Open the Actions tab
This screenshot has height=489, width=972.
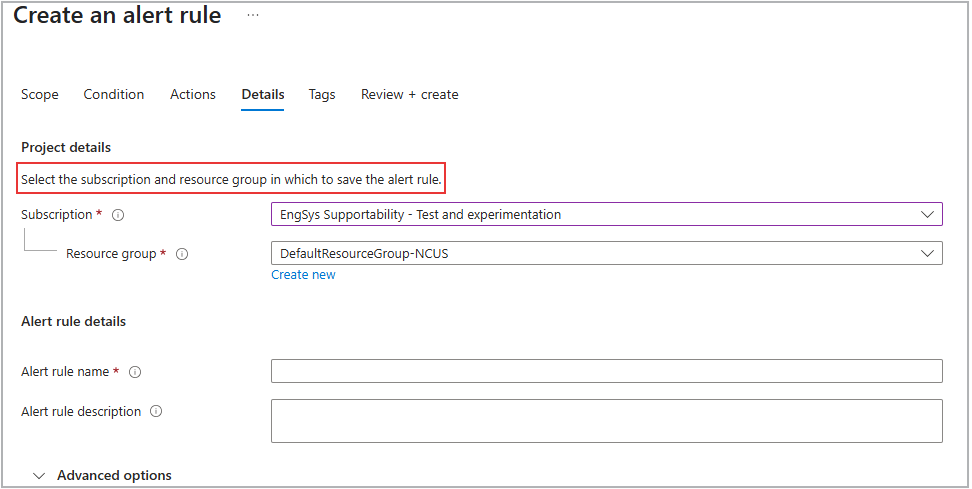point(193,94)
